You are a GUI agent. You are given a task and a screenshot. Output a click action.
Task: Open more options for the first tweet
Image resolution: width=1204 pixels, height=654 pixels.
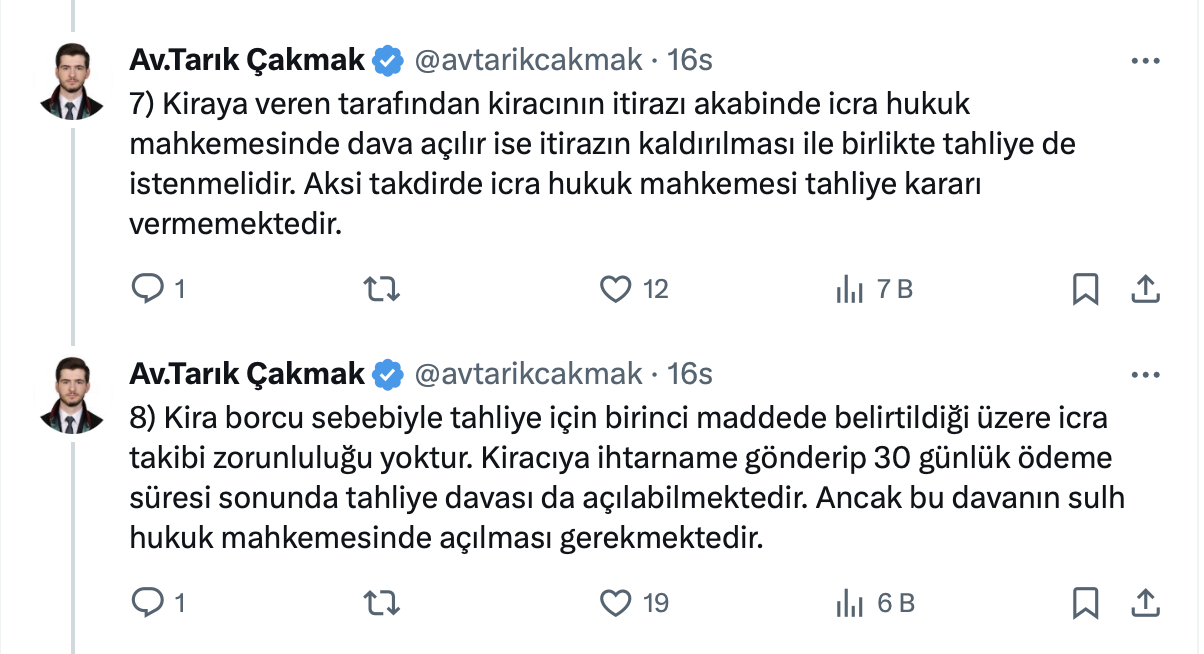[x=1144, y=60]
